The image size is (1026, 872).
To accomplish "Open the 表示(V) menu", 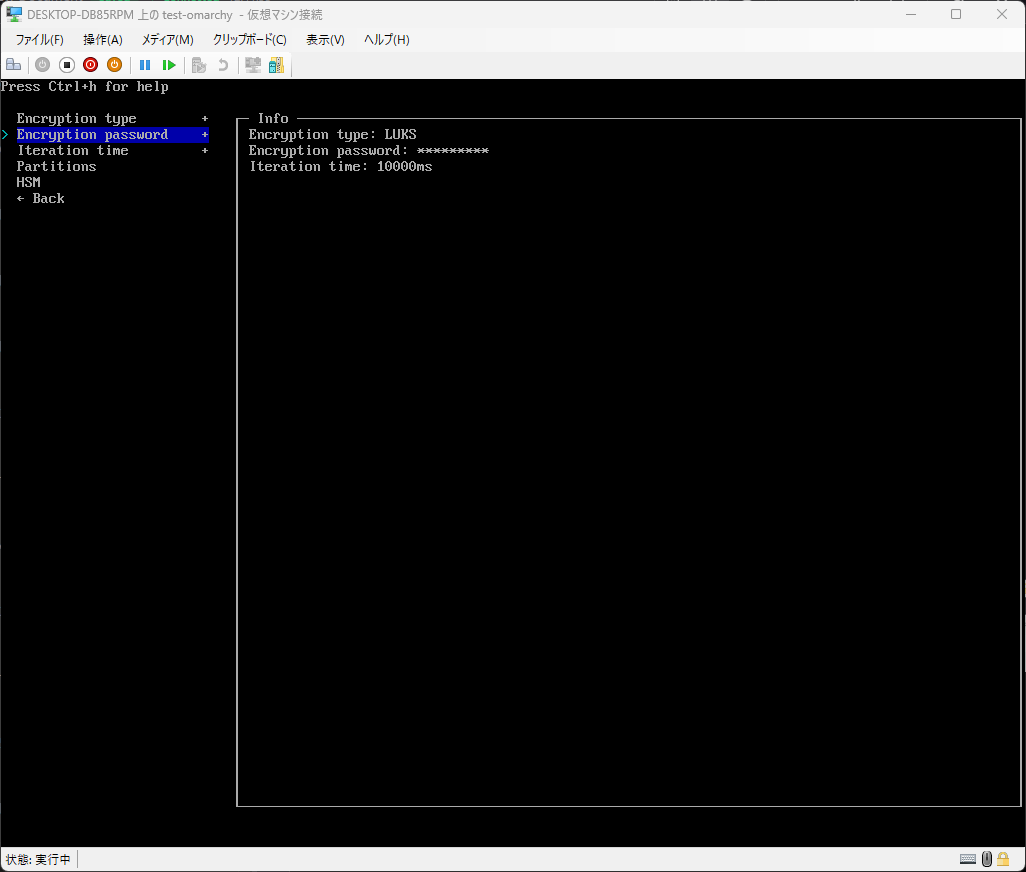I will coord(325,40).
